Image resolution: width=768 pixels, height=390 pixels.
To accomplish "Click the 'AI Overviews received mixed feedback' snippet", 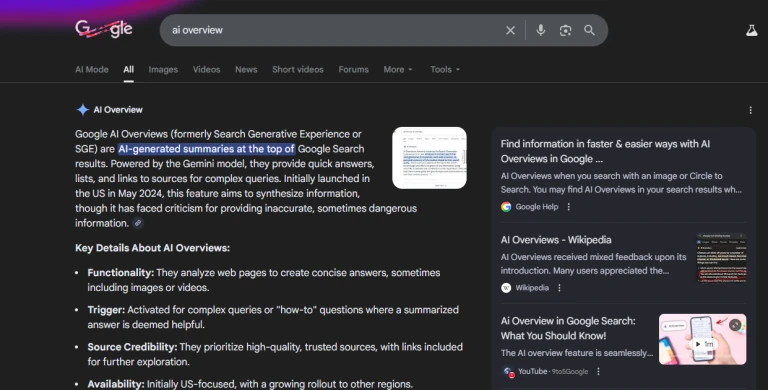I will point(594,264).
